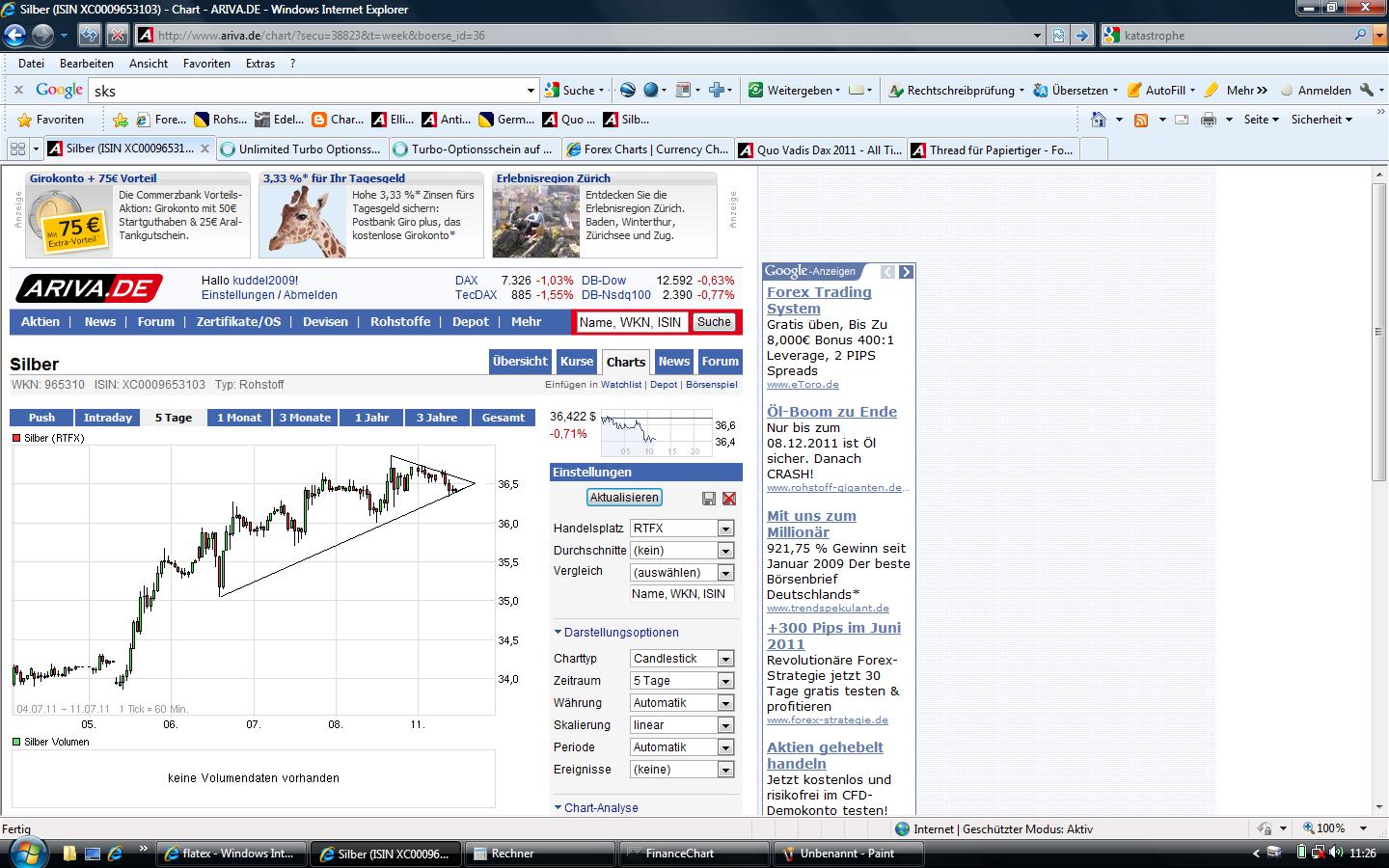Click the Print icon in command bar

(x=1209, y=120)
